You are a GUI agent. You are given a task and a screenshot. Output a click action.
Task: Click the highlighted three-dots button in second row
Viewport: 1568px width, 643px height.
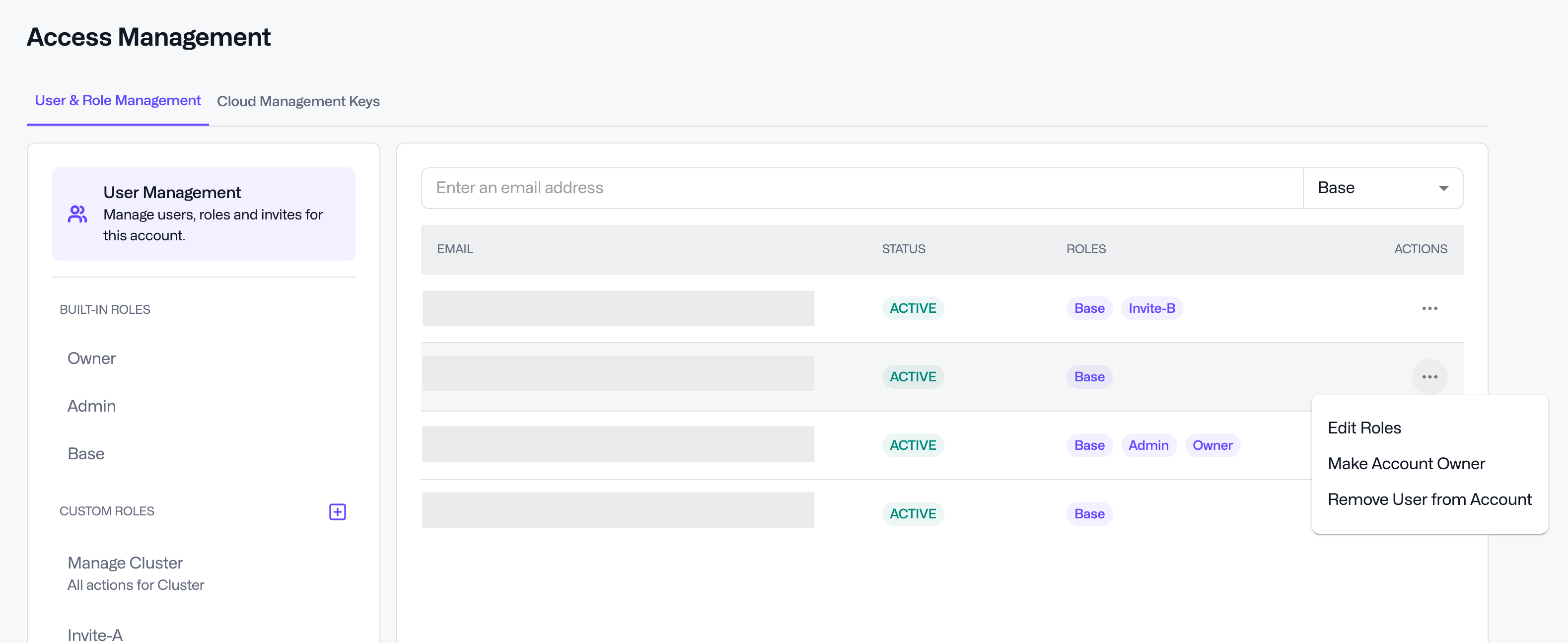pyautogui.click(x=1429, y=377)
